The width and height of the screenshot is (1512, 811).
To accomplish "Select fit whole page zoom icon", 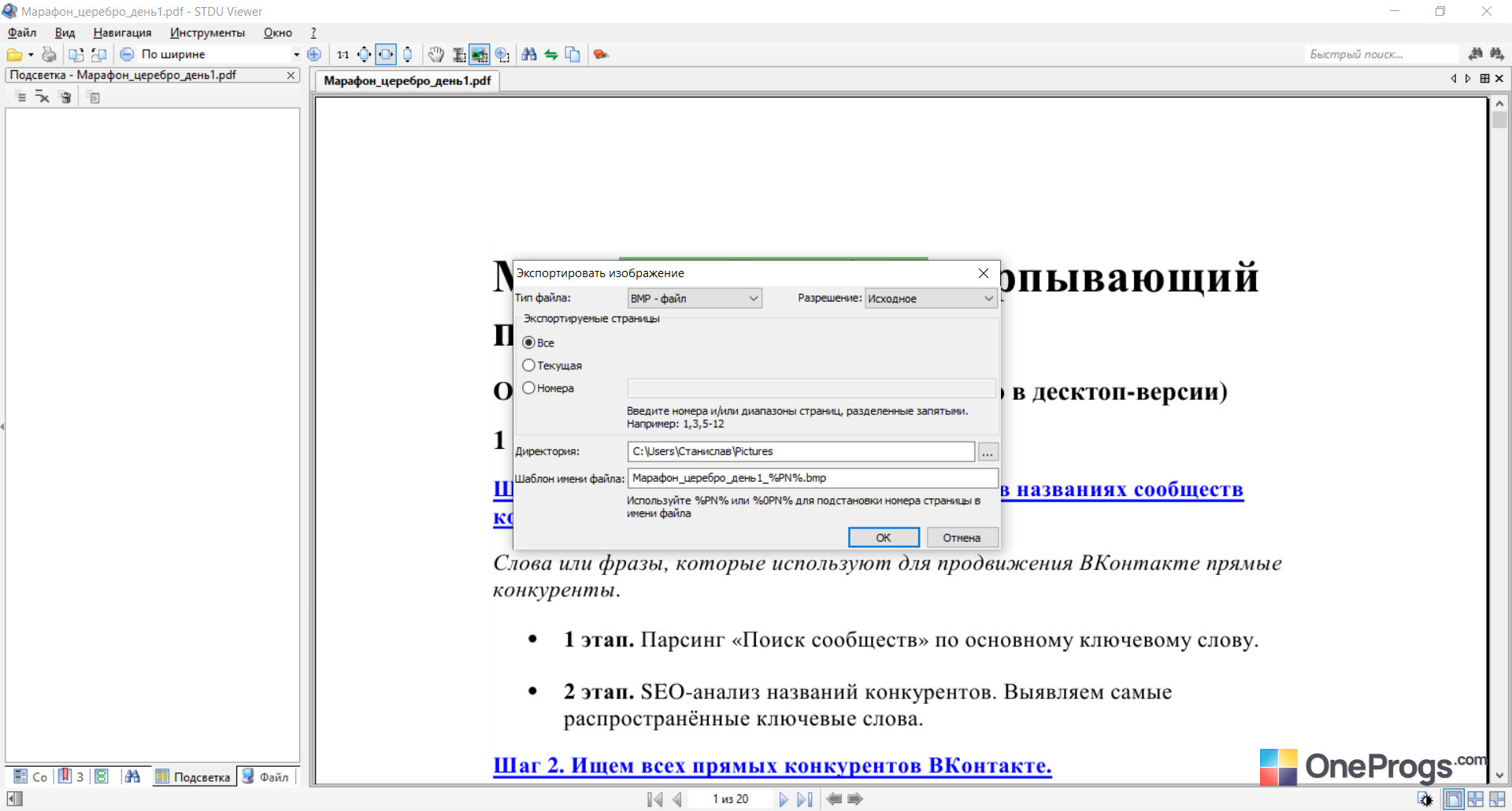I will tap(364, 54).
